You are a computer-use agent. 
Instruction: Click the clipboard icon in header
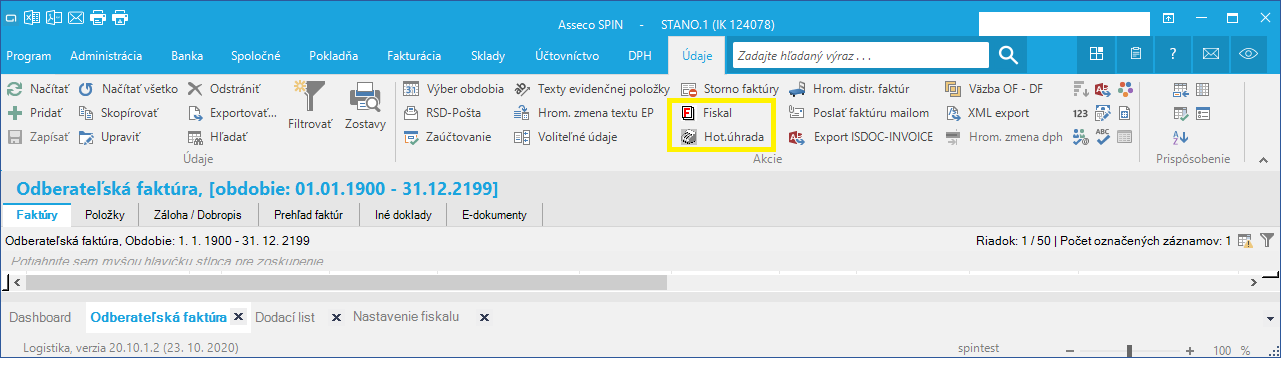[1135, 55]
